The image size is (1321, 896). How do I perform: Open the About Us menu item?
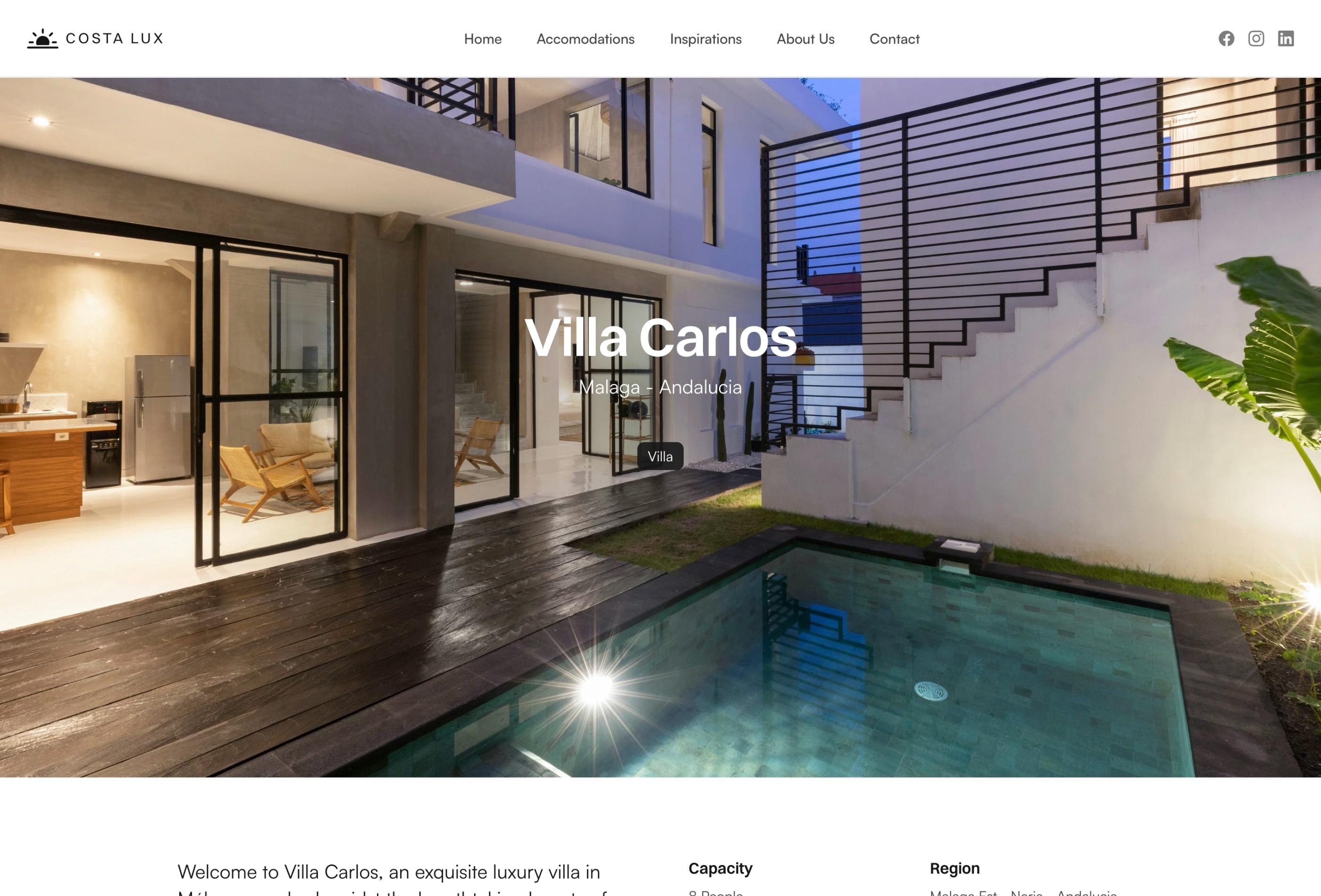click(x=805, y=38)
